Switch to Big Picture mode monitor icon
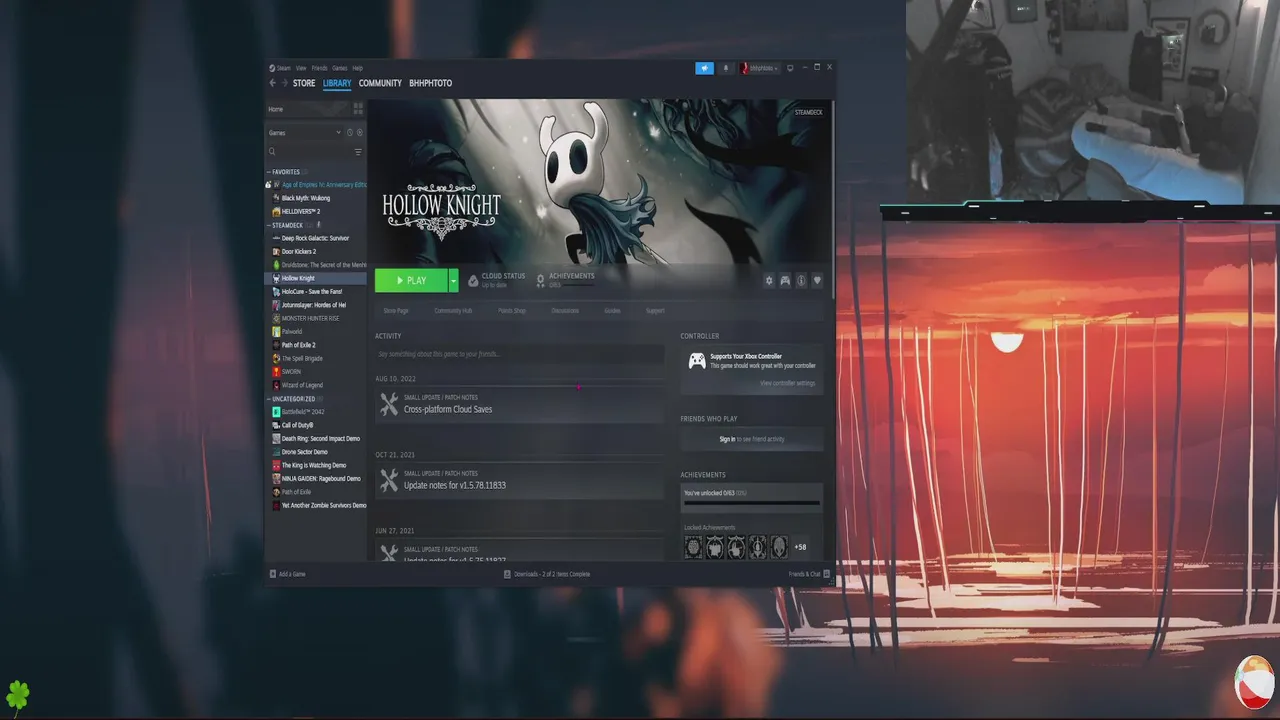Screen dimensions: 1280x720 pos(790,68)
